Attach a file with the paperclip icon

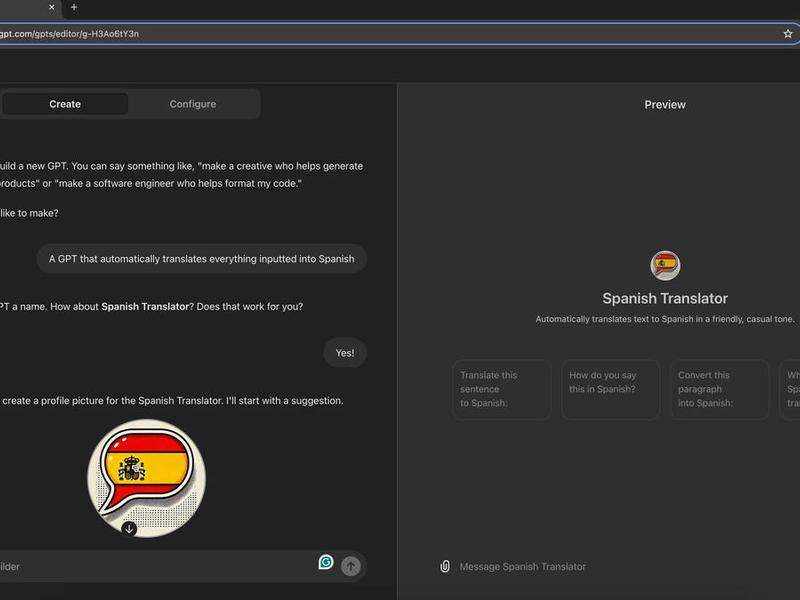pos(445,566)
